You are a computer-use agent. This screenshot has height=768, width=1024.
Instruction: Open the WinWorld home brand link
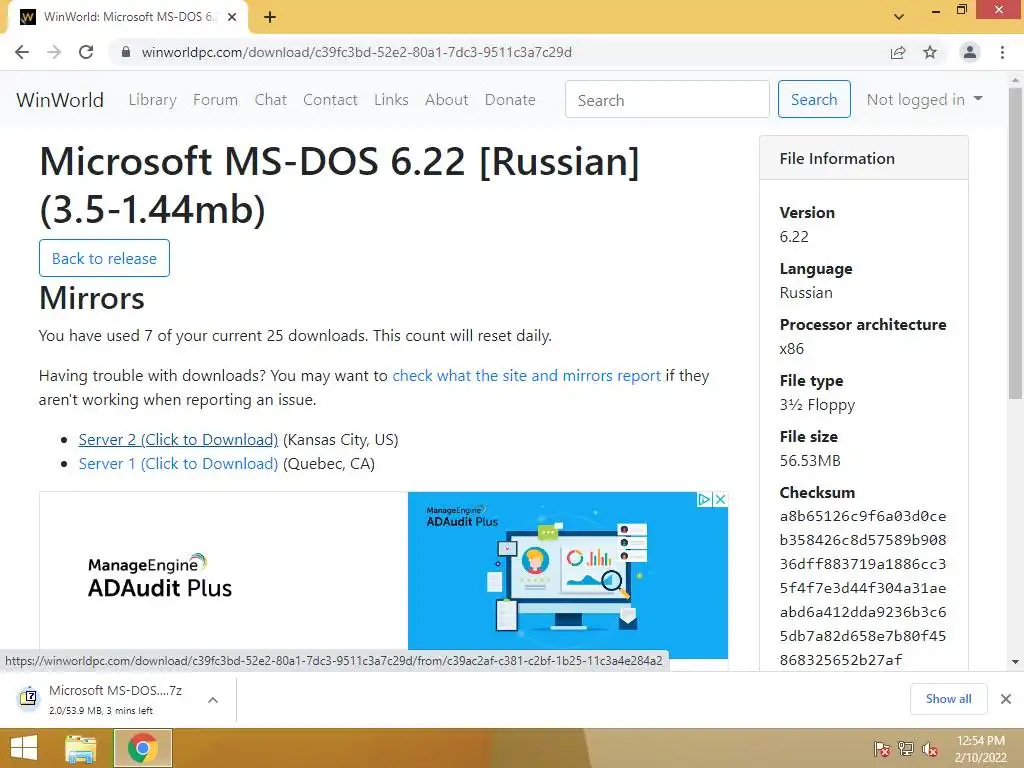tap(60, 100)
